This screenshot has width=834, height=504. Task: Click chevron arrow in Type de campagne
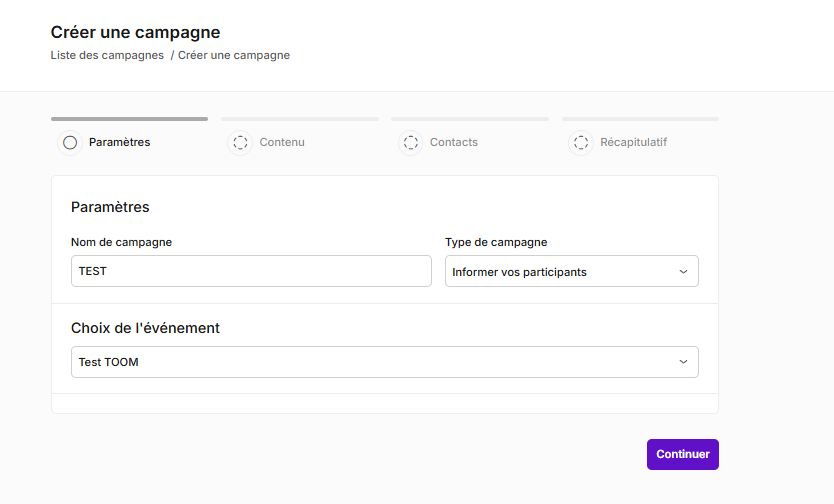pyautogui.click(x=683, y=272)
